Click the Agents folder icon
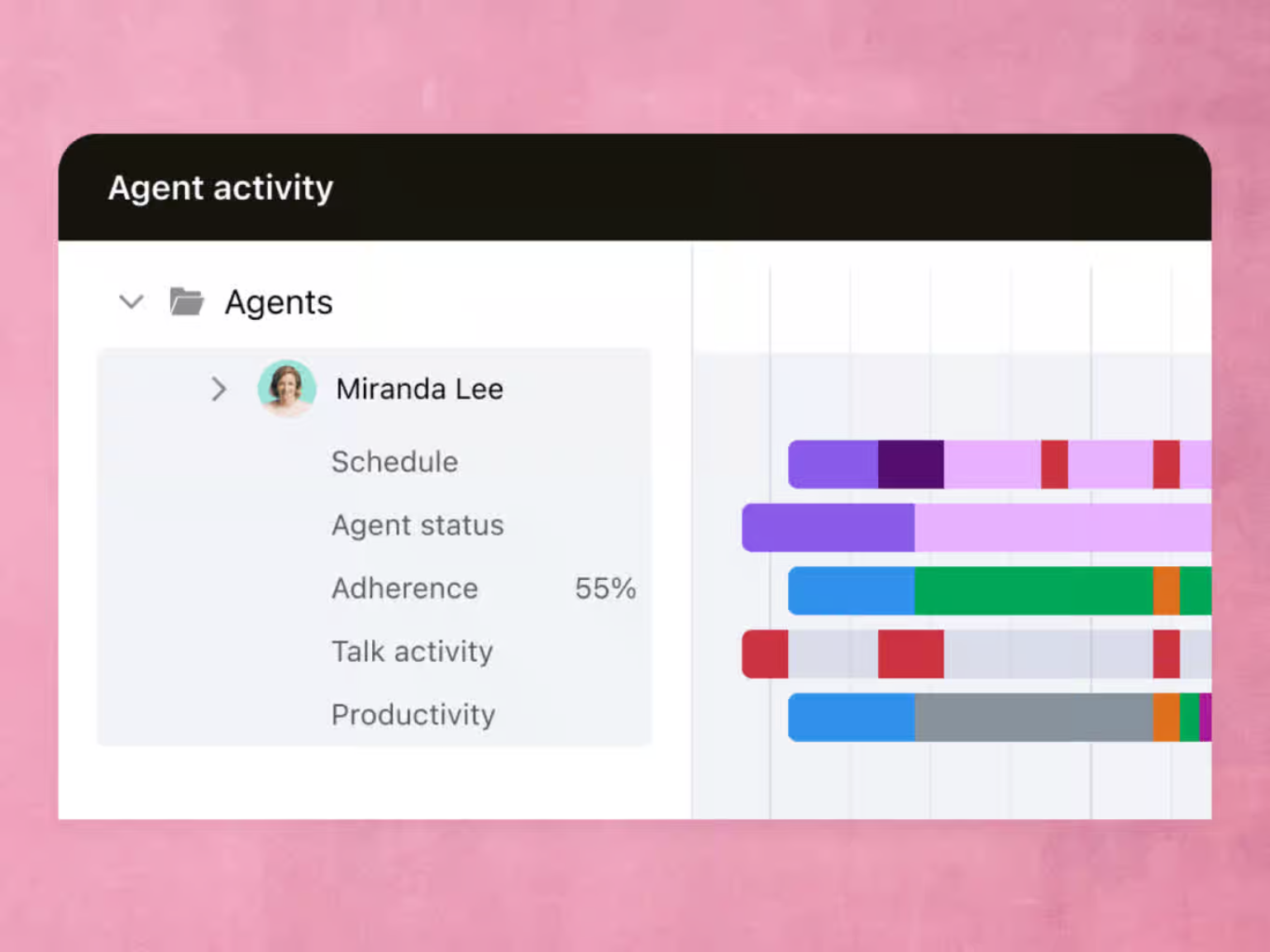This screenshot has height=952, width=1270. (x=187, y=302)
